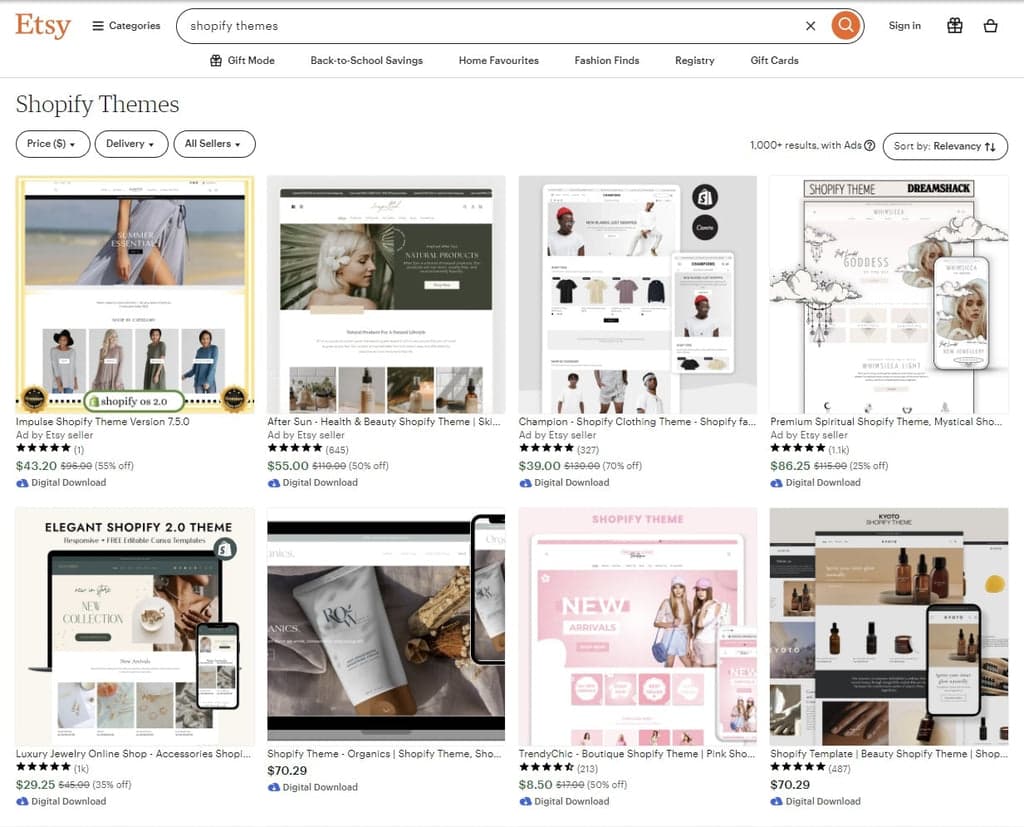Expand the Delivery filter
The image size is (1024, 827).
click(x=131, y=144)
